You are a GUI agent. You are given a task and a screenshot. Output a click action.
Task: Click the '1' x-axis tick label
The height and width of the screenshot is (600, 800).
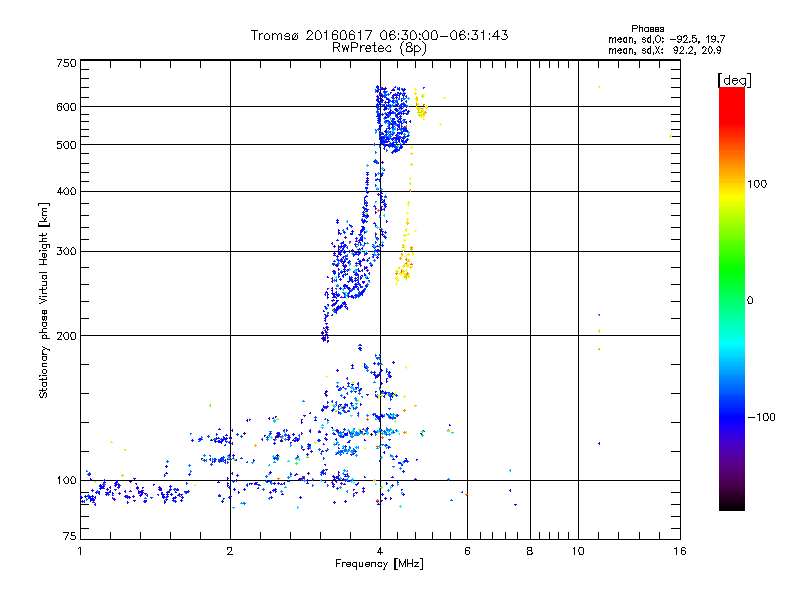pyautogui.click(x=80, y=551)
